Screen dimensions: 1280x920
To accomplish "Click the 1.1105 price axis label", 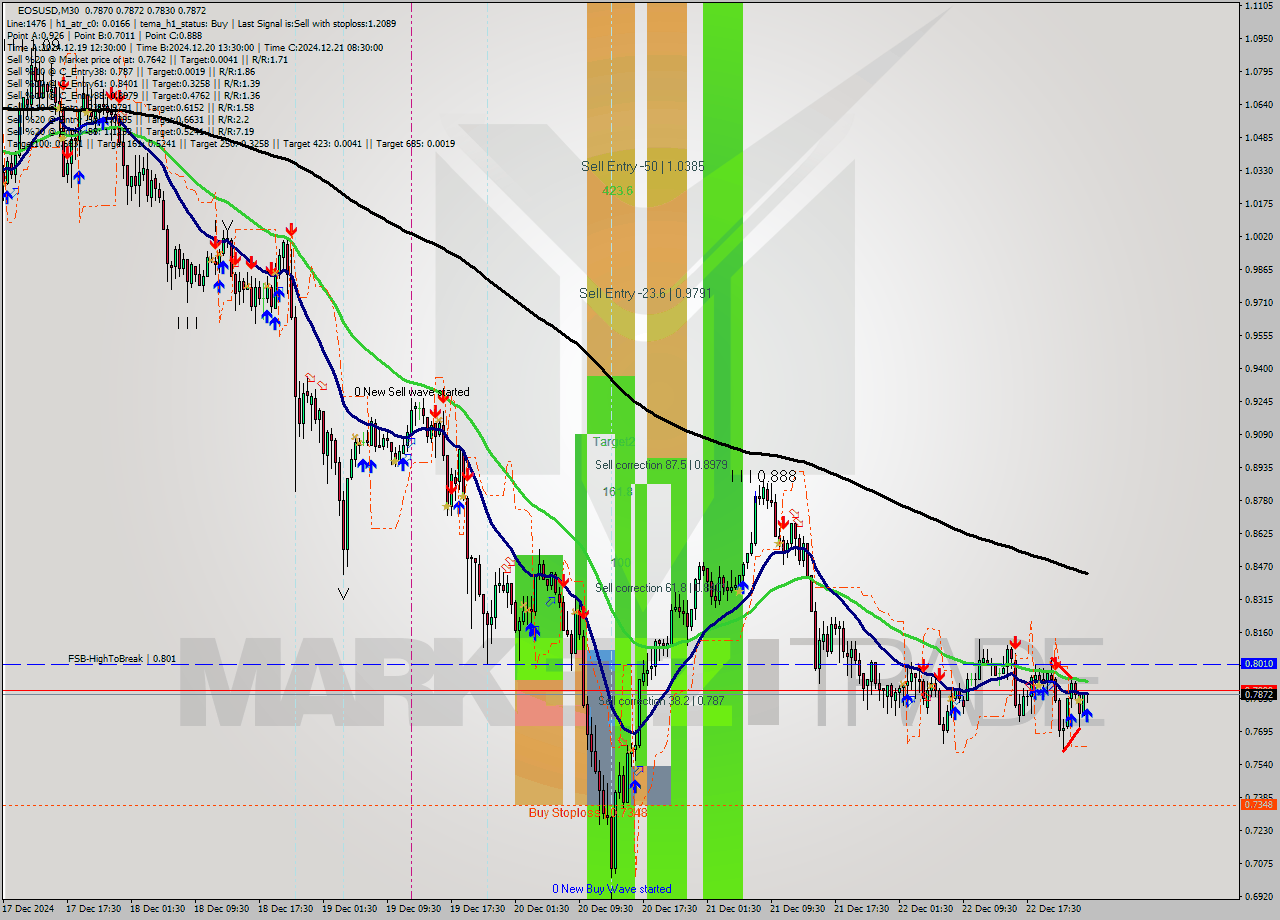I will 1258,6.
